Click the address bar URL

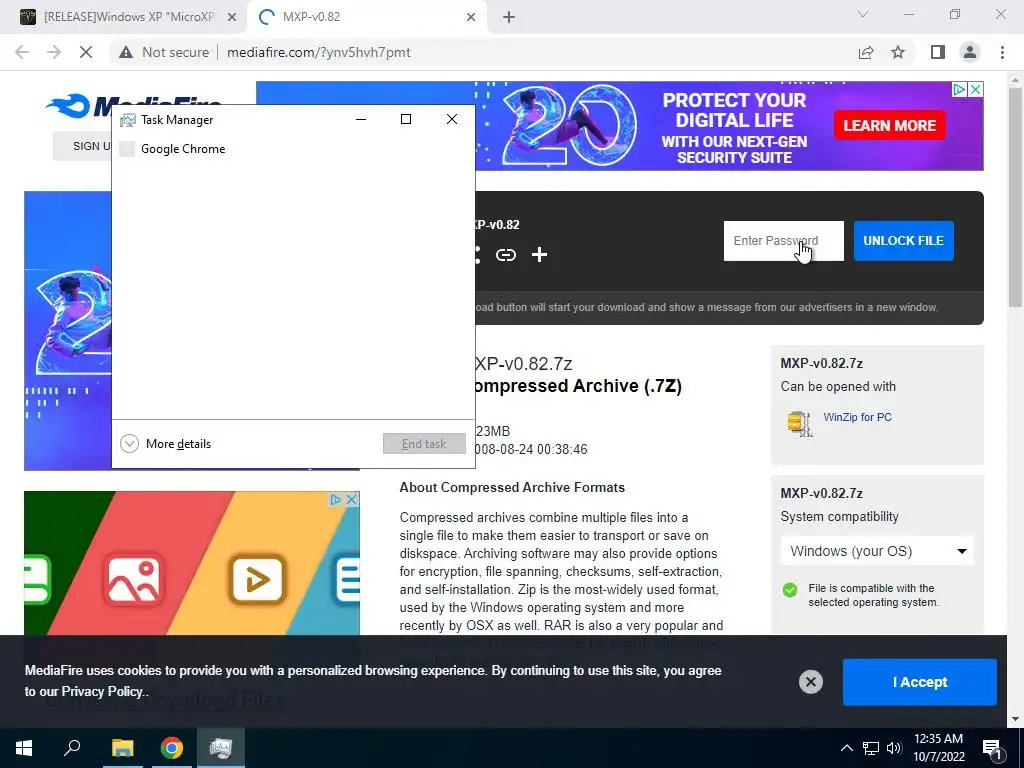[x=319, y=52]
